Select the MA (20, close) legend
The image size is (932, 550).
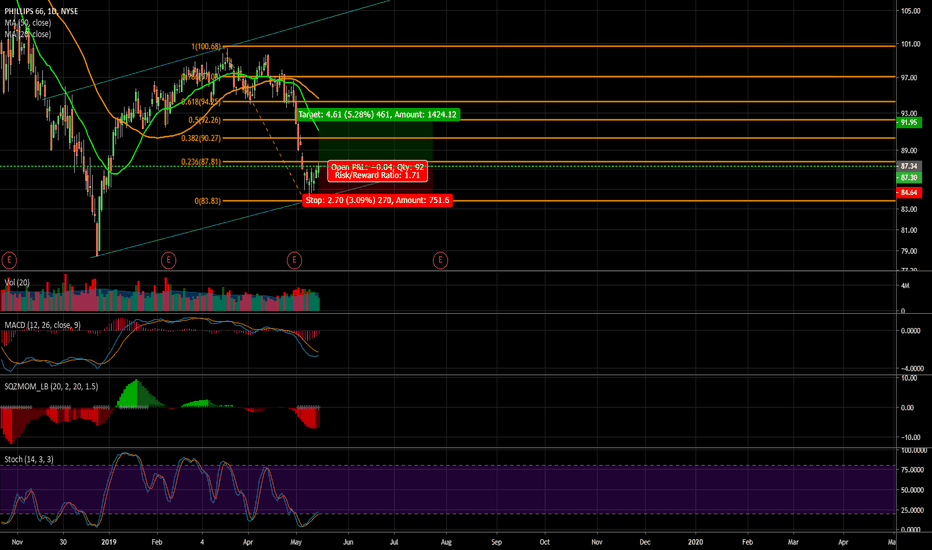tap(28, 34)
